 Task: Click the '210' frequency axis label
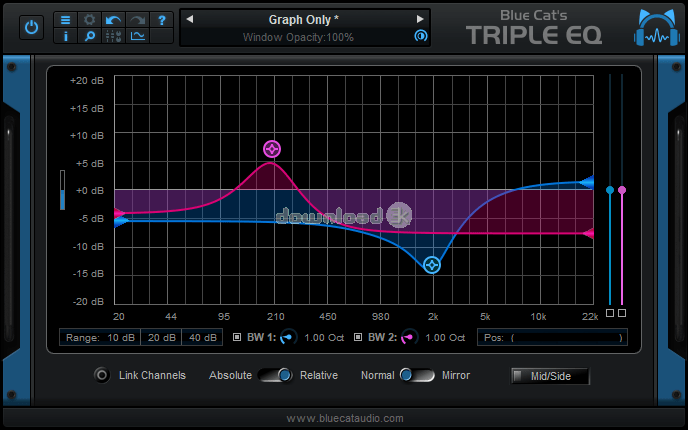click(276, 316)
